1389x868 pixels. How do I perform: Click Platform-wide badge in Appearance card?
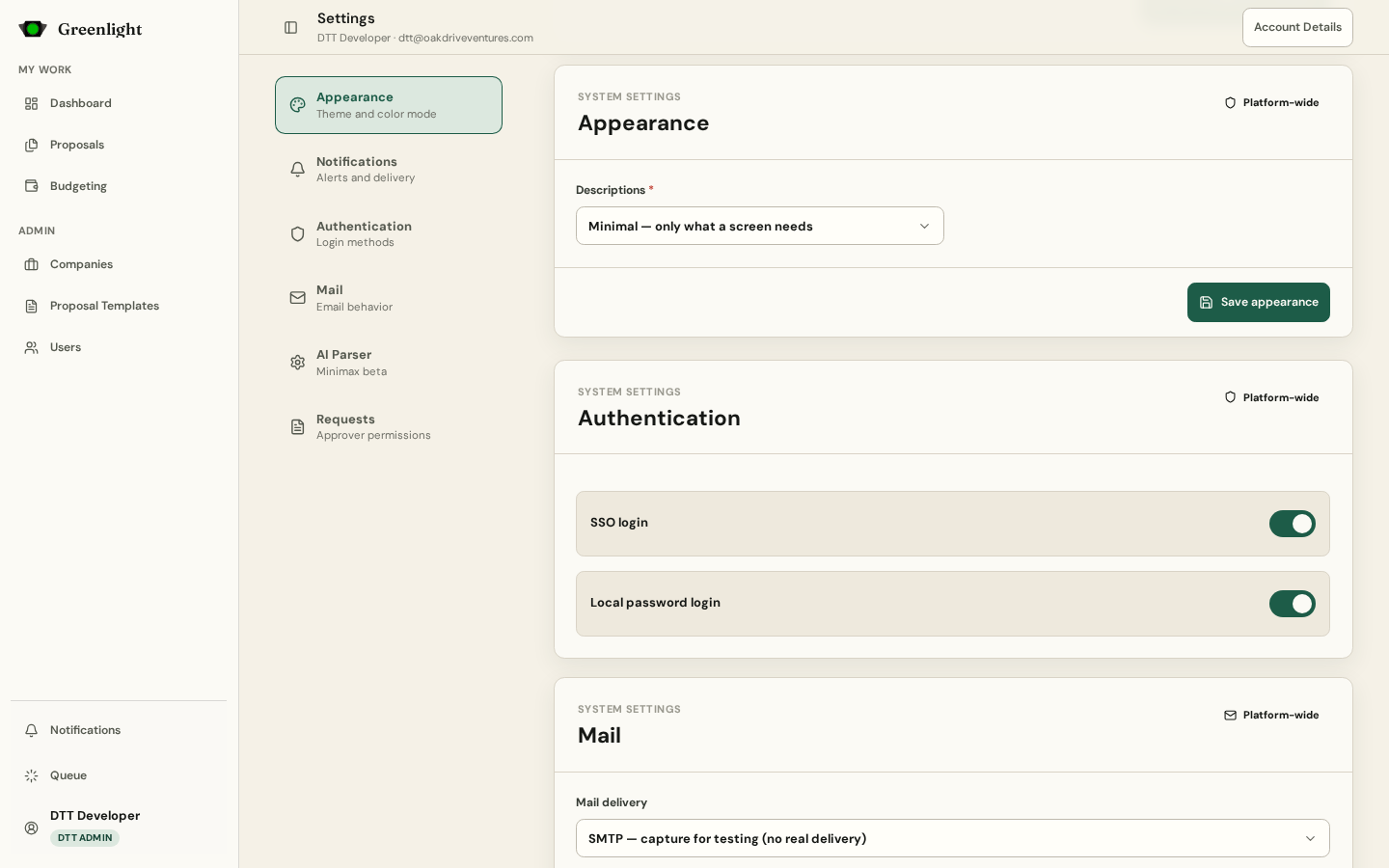click(1271, 102)
